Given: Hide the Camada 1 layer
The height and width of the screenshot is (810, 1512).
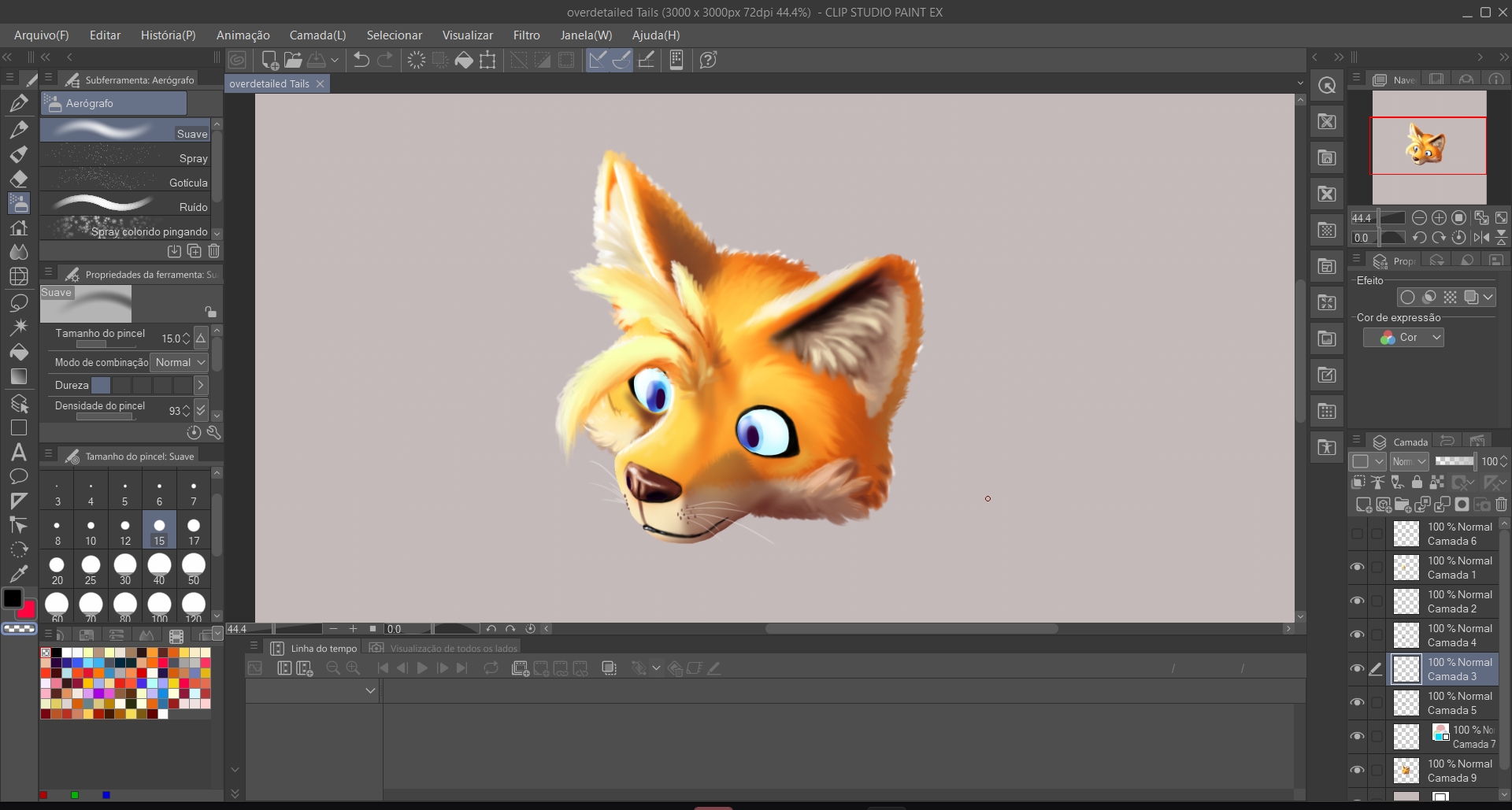Looking at the screenshot, I should 1357,567.
